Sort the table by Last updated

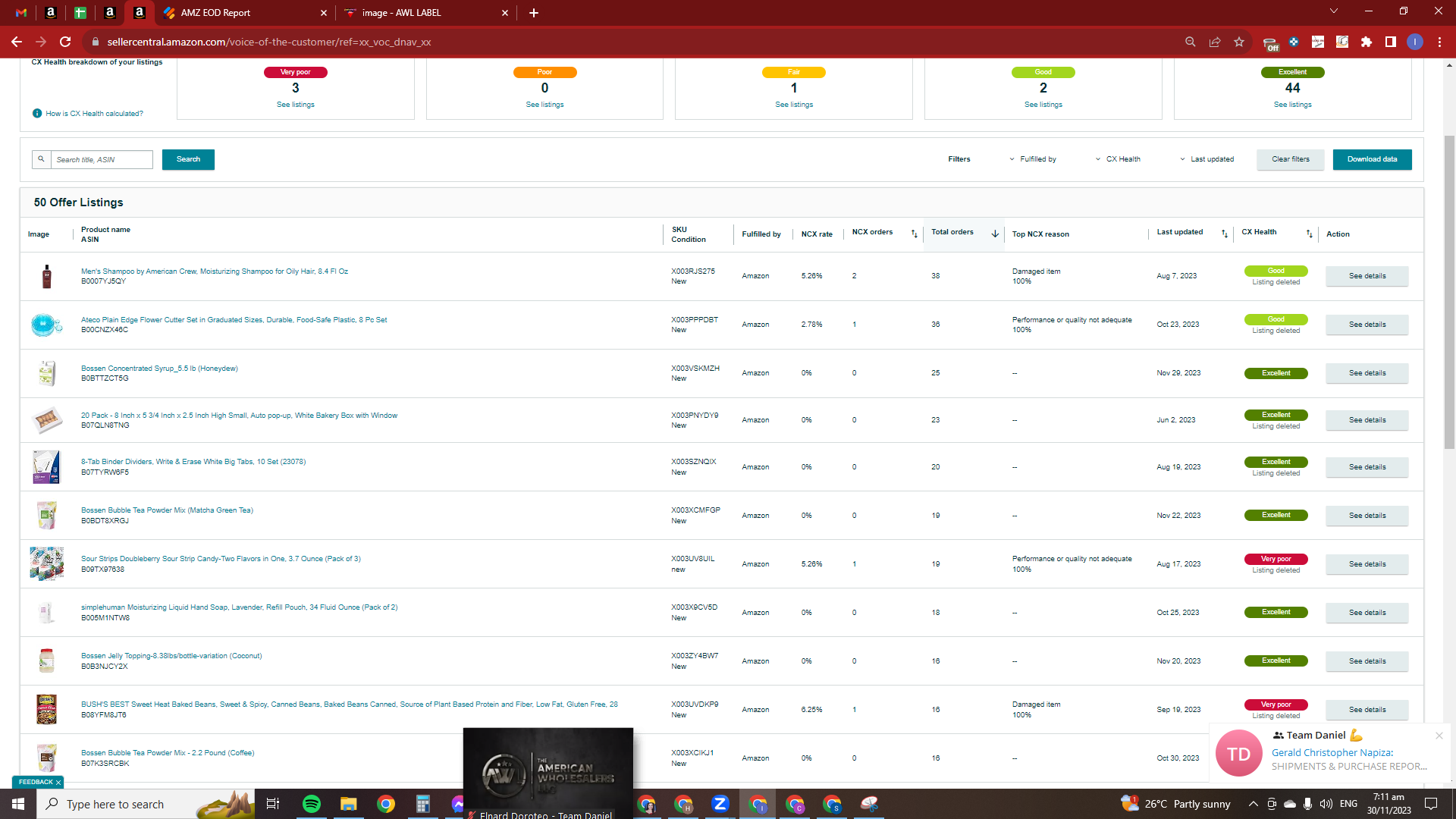point(1225,234)
